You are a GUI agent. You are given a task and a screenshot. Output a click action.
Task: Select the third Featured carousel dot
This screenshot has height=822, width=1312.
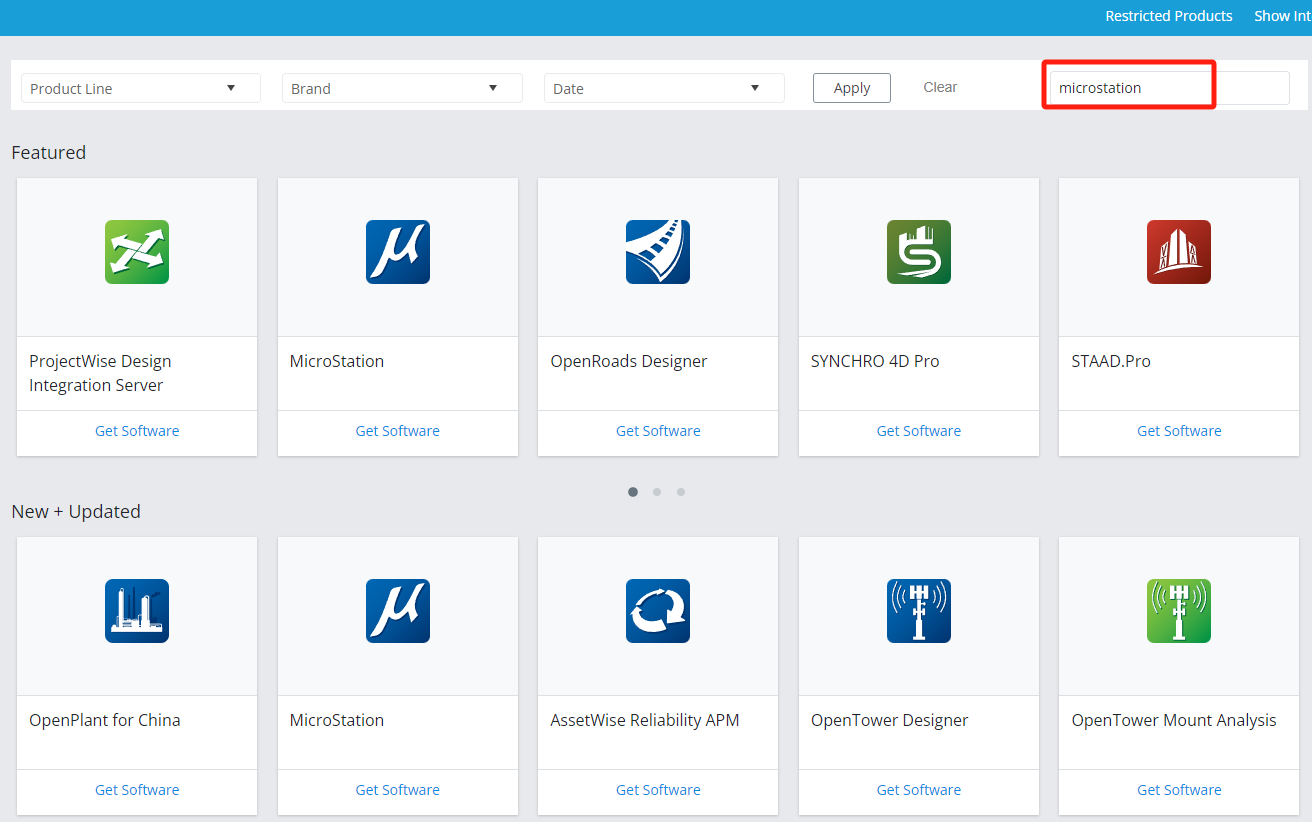(681, 492)
